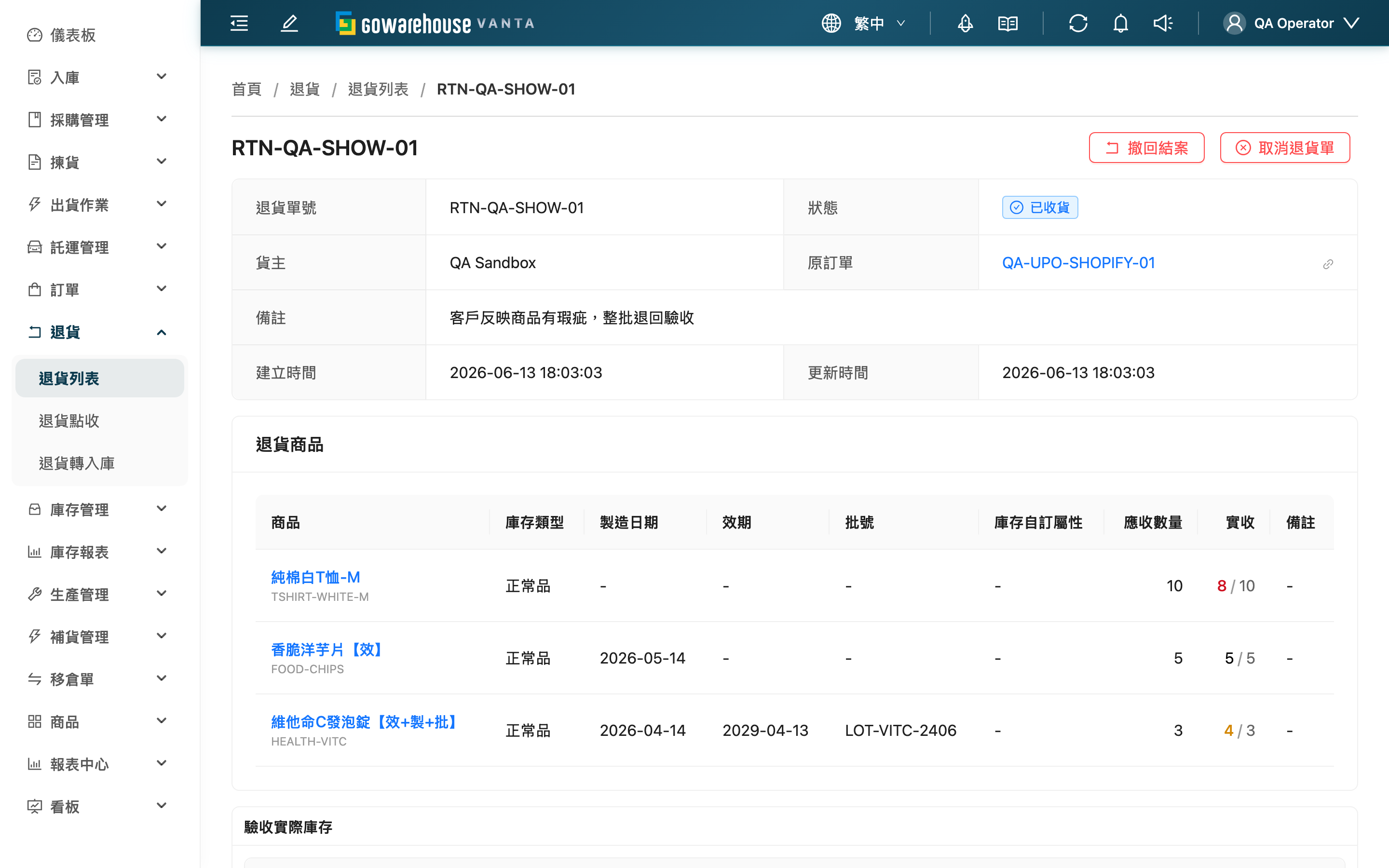The width and height of the screenshot is (1389, 868).
Task: Copy link icon next to QA-UPO-SHOPIFY-01
Action: tap(1328, 264)
